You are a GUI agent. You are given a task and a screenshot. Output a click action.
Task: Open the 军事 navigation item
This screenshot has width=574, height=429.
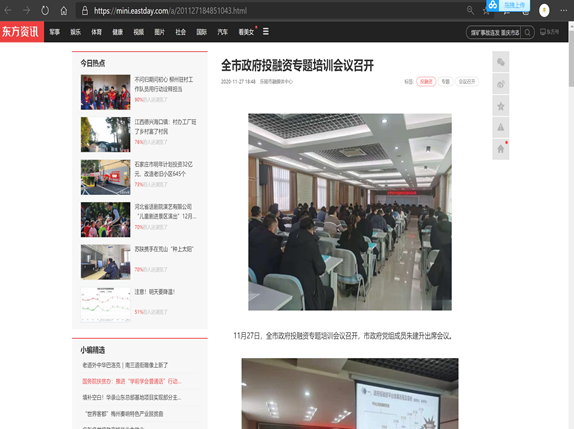pyautogui.click(x=55, y=32)
